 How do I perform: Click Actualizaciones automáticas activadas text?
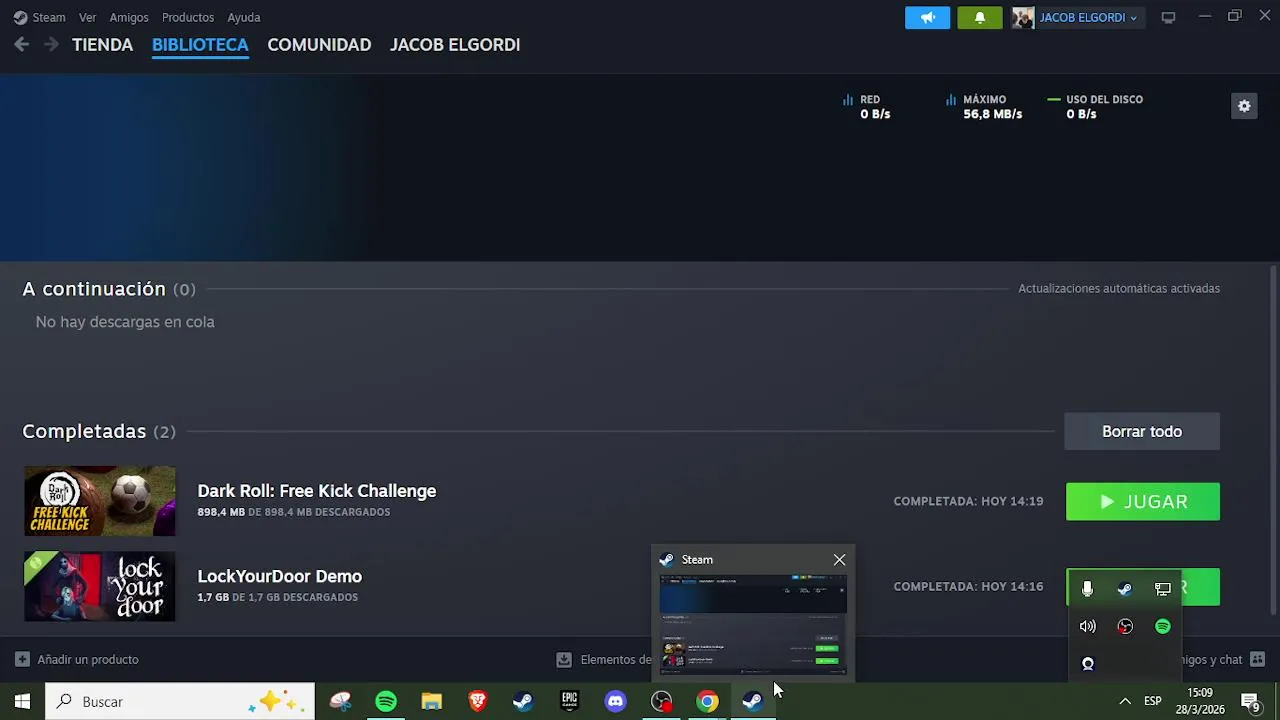1119,288
